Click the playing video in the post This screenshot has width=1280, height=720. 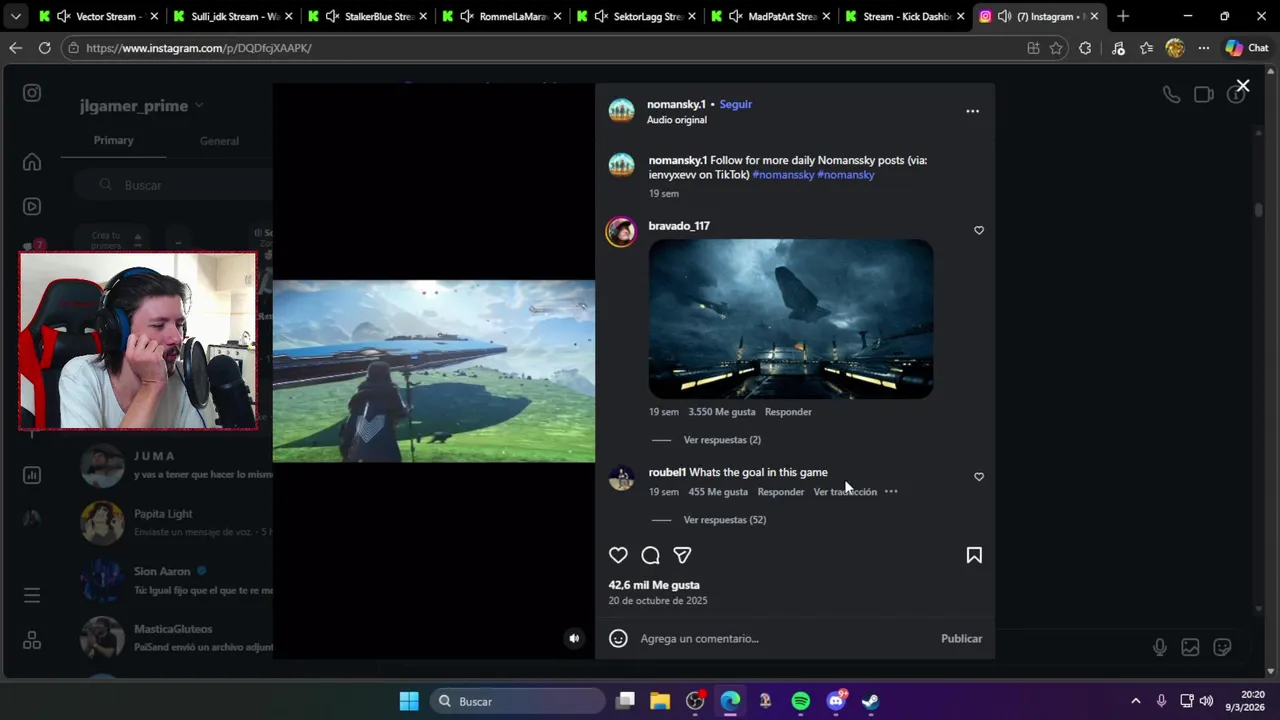pyautogui.click(x=434, y=371)
